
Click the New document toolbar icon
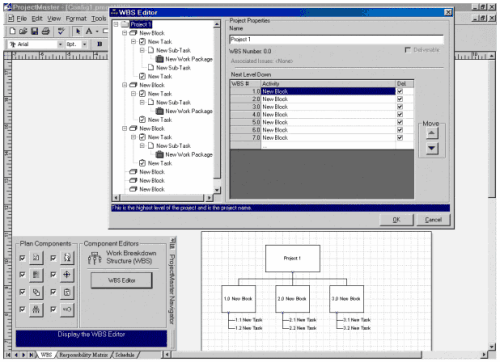coord(12,31)
